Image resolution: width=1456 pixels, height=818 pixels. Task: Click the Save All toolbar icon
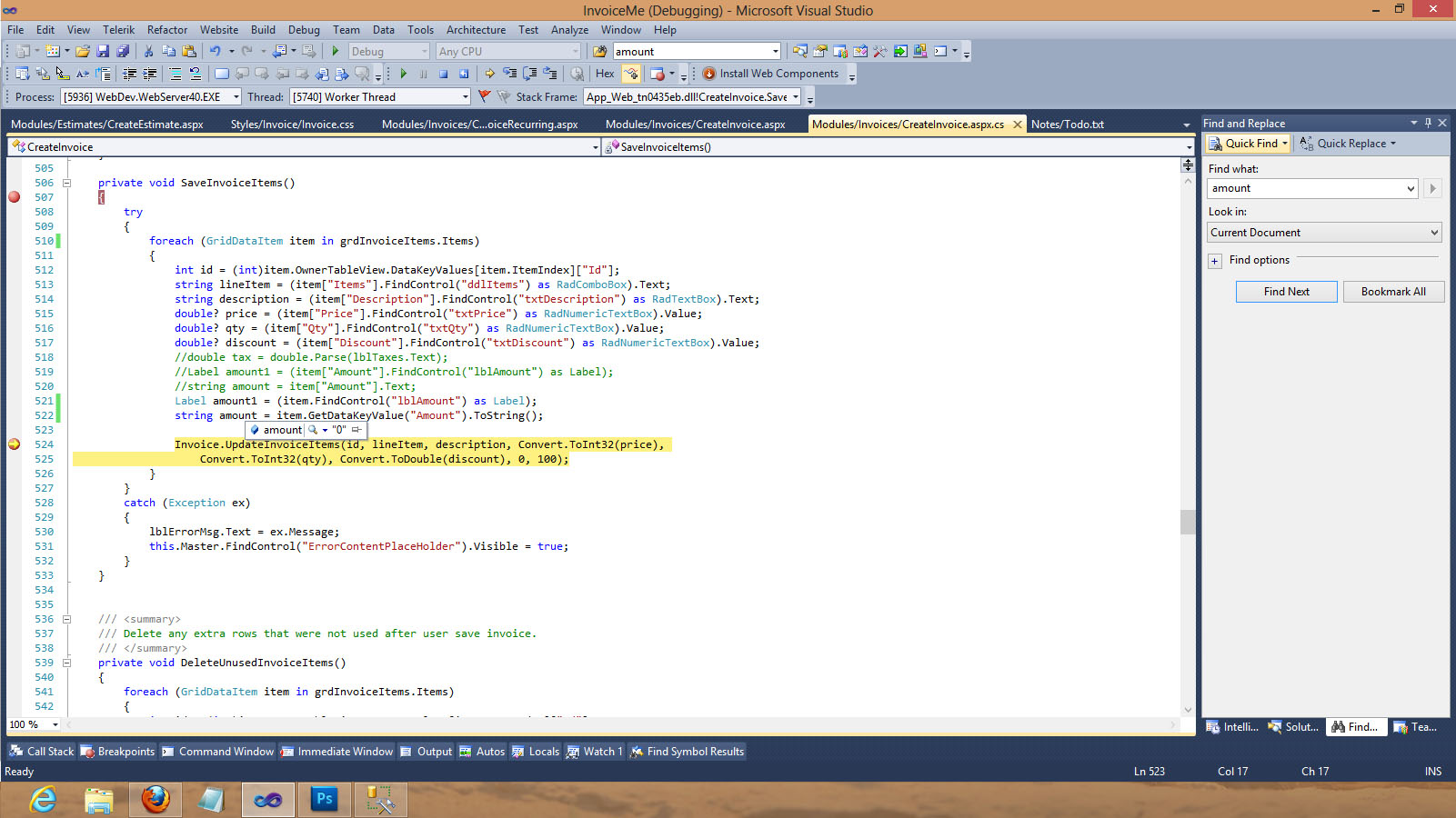pyautogui.click(x=123, y=52)
